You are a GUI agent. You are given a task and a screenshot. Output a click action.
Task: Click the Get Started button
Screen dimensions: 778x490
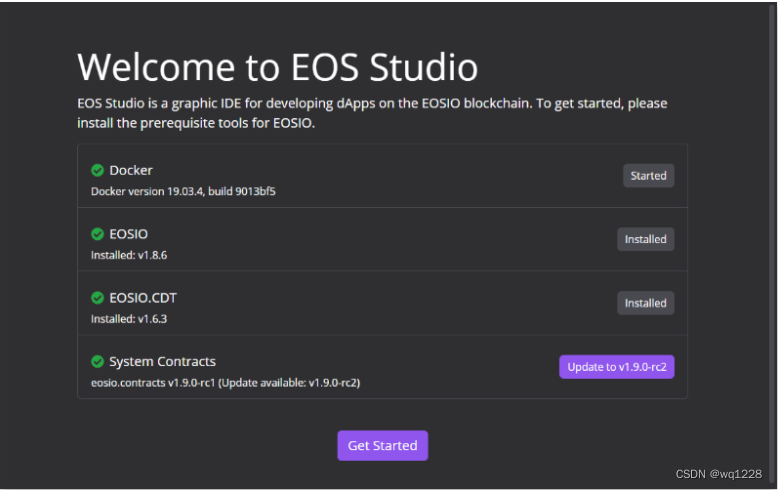[x=383, y=445]
